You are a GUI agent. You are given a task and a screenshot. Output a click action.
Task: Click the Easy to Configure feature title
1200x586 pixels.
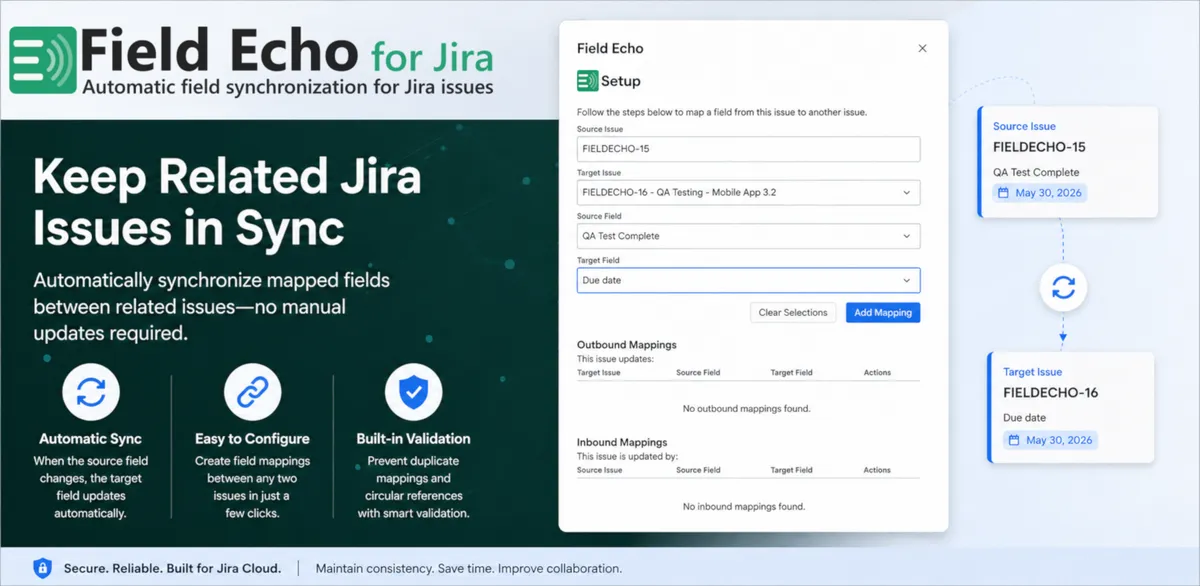coord(252,439)
